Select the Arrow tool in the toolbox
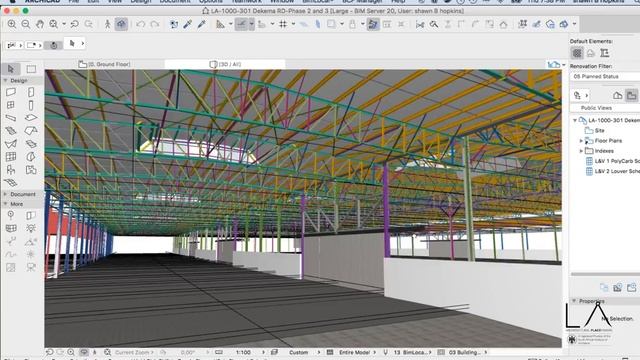Screen dimensions: 640x360 click(11, 69)
